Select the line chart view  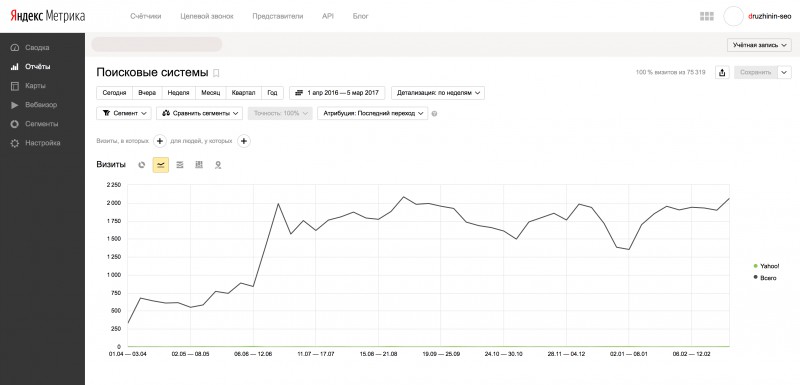(161, 165)
